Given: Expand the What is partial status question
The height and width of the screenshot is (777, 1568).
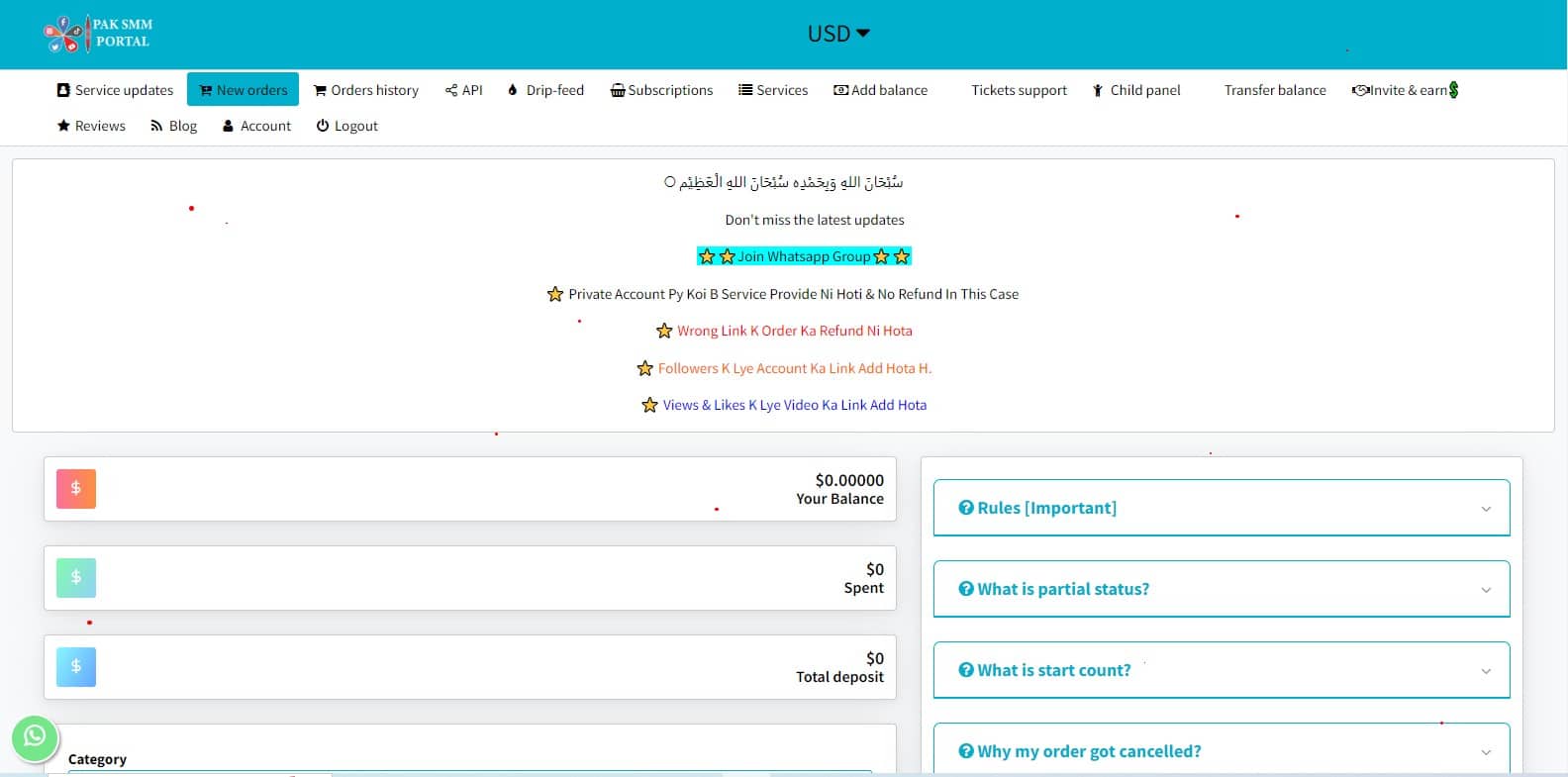Looking at the screenshot, I should pyautogui.click(x=1221, y=589).
